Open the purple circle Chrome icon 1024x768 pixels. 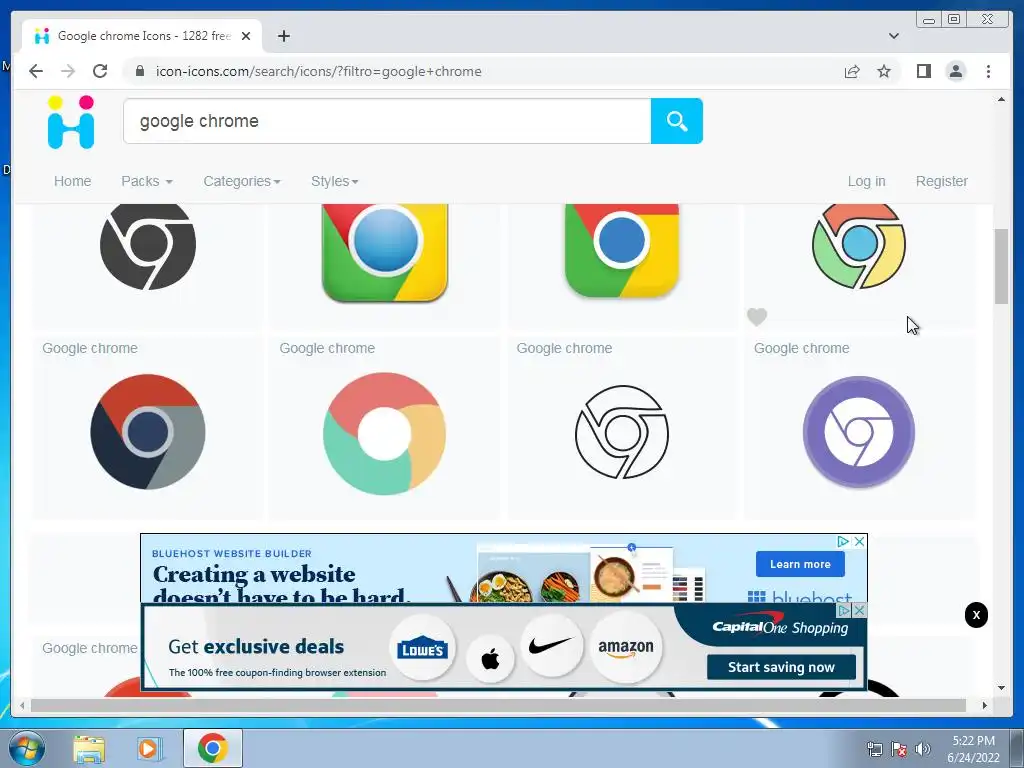(x=859, y=432)
